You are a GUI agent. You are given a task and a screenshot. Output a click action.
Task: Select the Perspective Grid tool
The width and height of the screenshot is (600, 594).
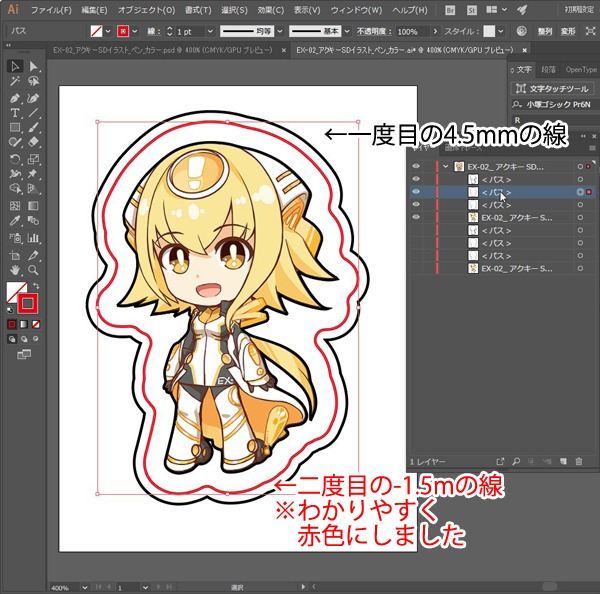[33, 189]
